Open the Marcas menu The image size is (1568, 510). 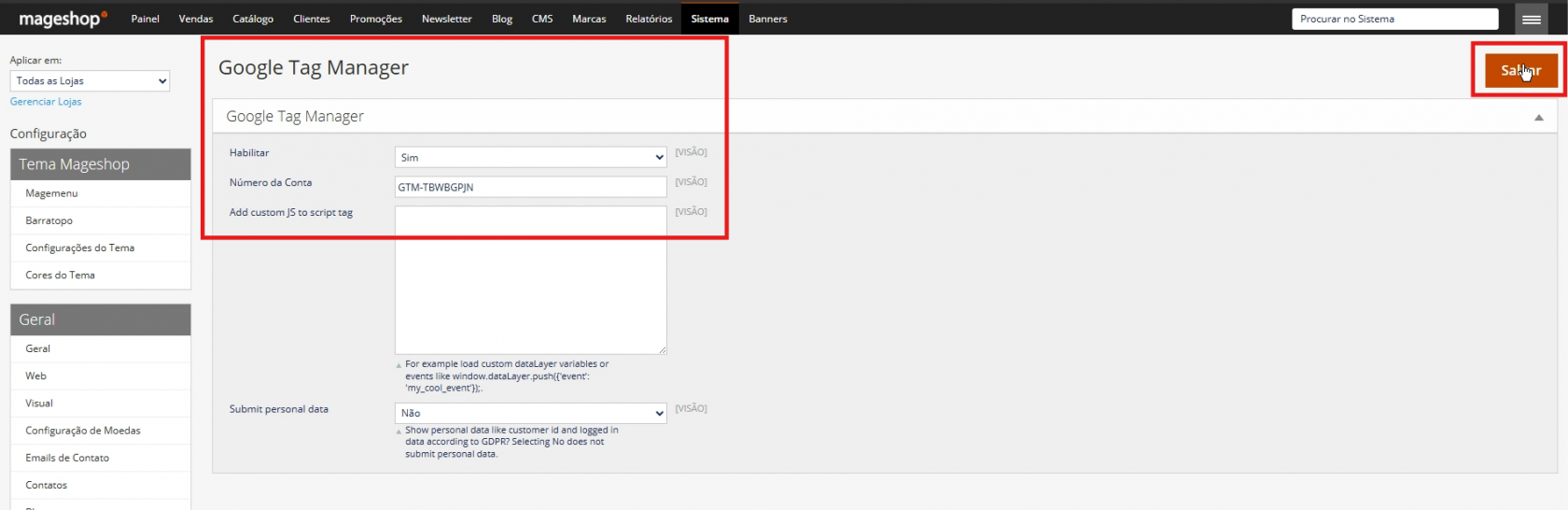[x=589, y=19]
